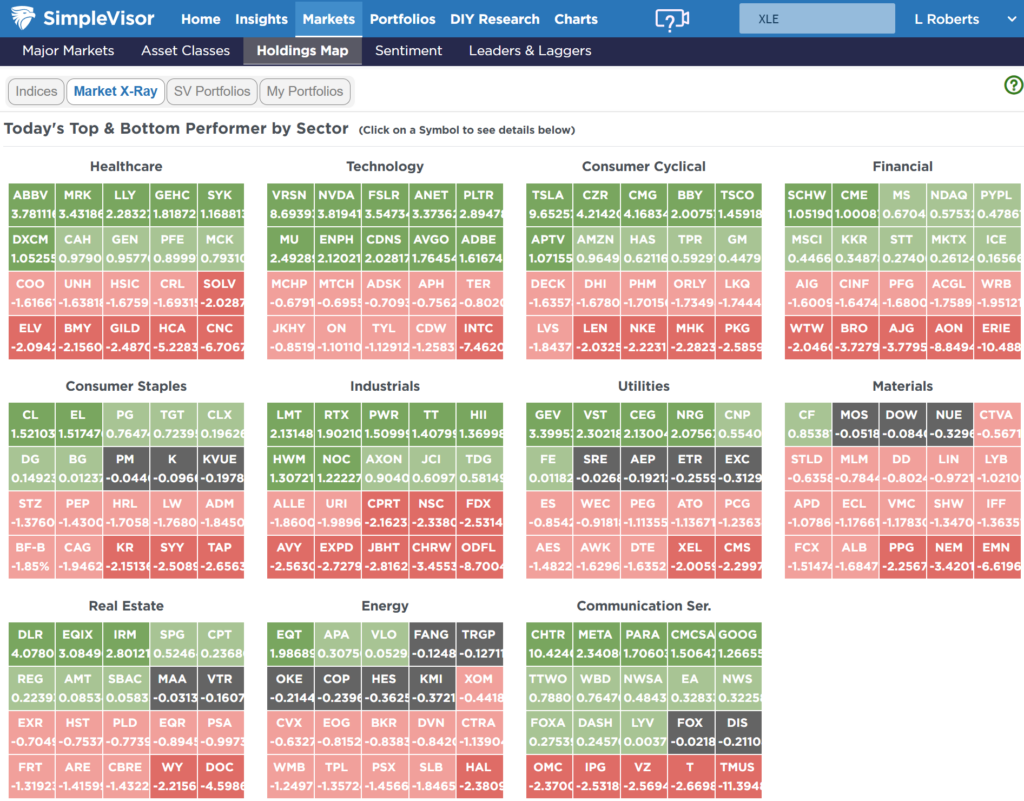Click the XEL symbol tile
The height and width of the screenshot is (801, 1024).
(690, 557)
